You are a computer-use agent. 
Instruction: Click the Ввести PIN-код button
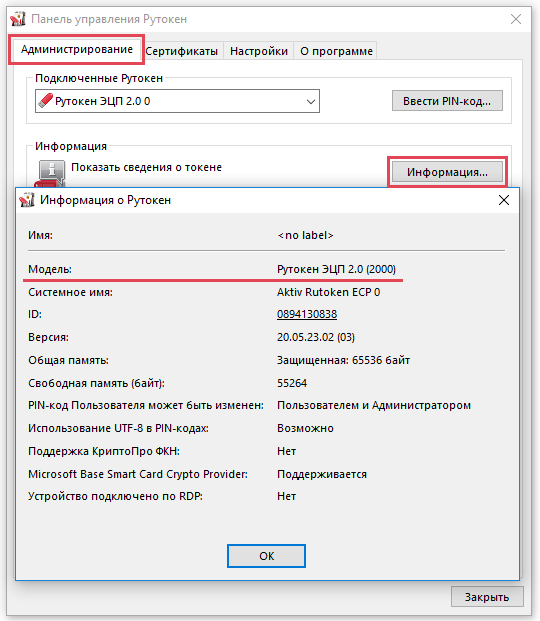point(447,101)
